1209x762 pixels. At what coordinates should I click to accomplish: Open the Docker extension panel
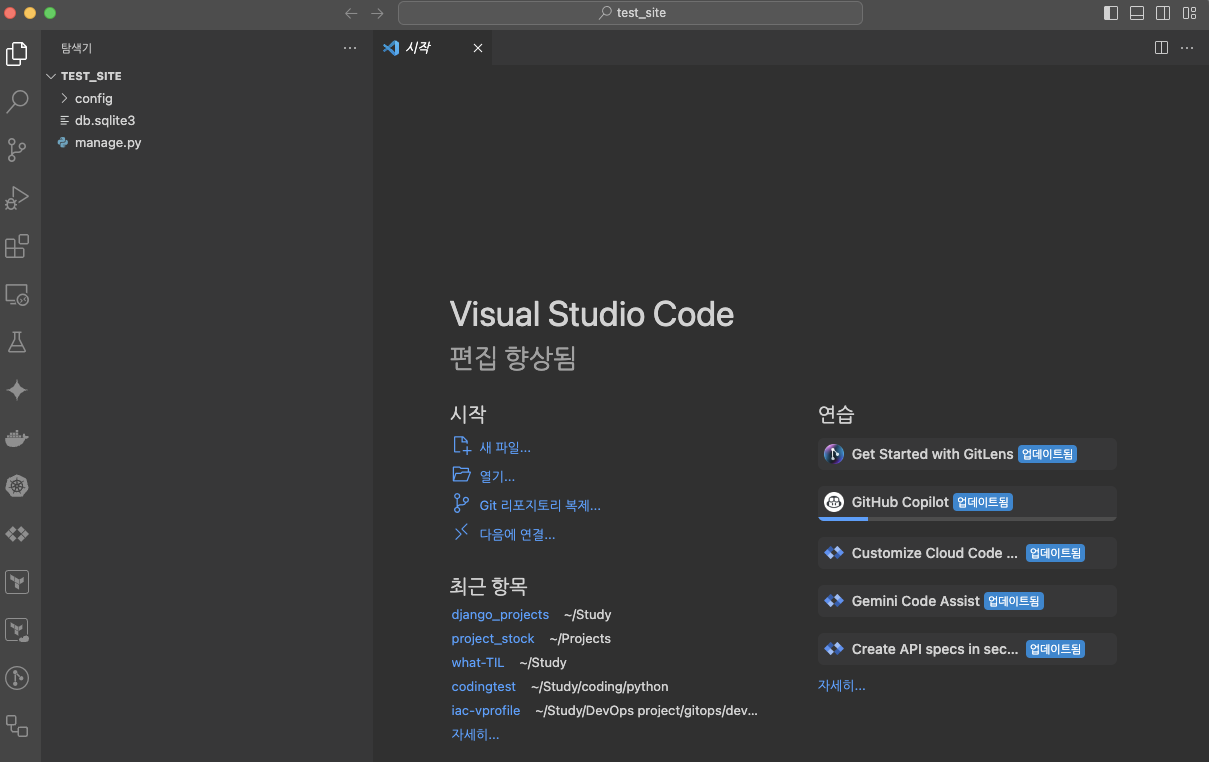[x=17, y=438]
